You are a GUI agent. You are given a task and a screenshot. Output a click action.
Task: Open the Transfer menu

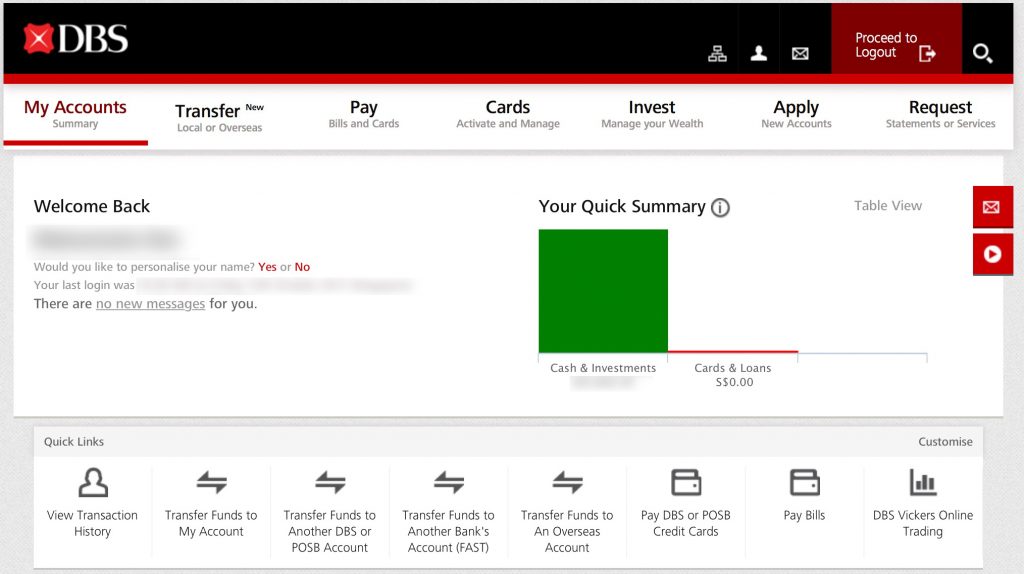pos(219,117)
